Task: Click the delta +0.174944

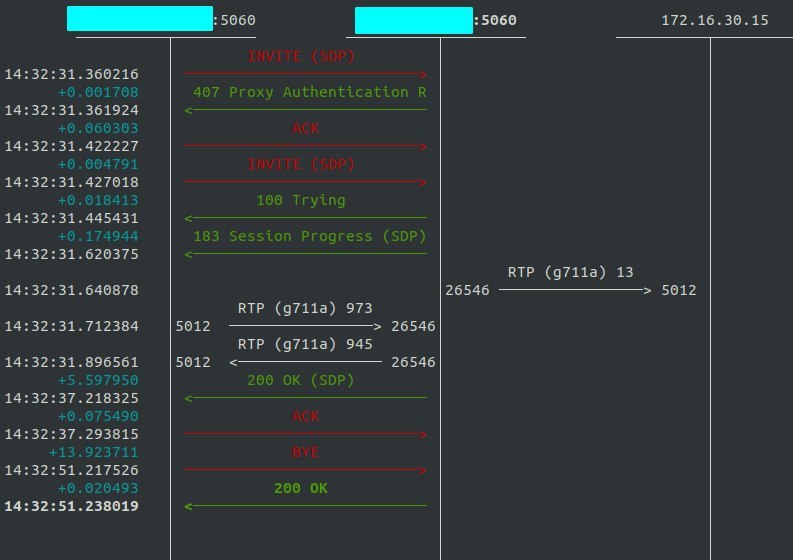Action: click(98, 236)
